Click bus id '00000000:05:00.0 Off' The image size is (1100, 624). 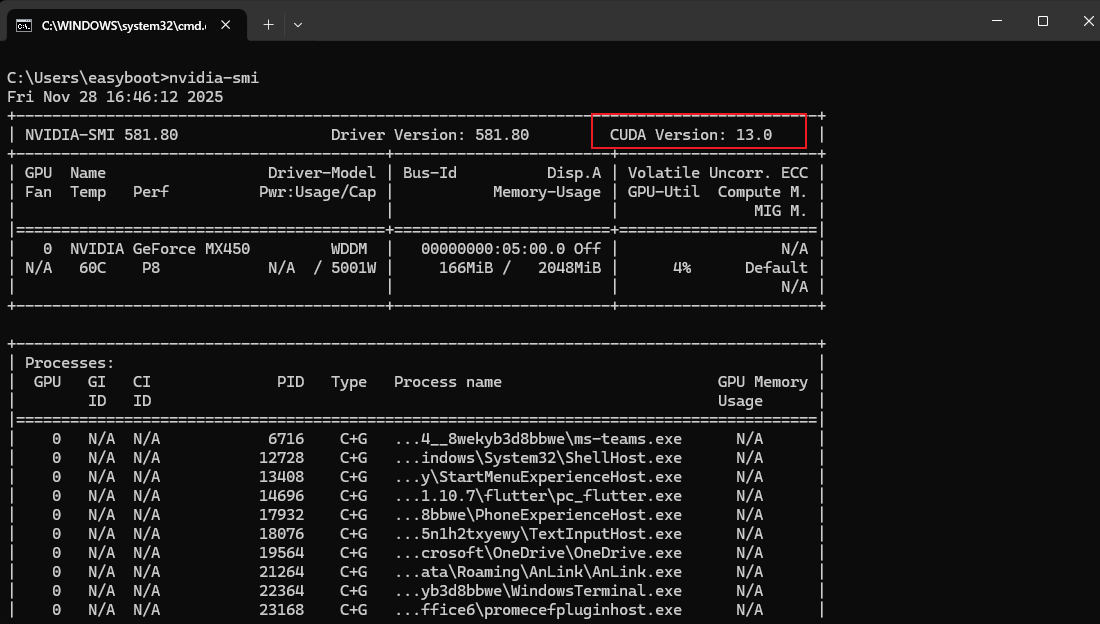[x=511, y=248]
